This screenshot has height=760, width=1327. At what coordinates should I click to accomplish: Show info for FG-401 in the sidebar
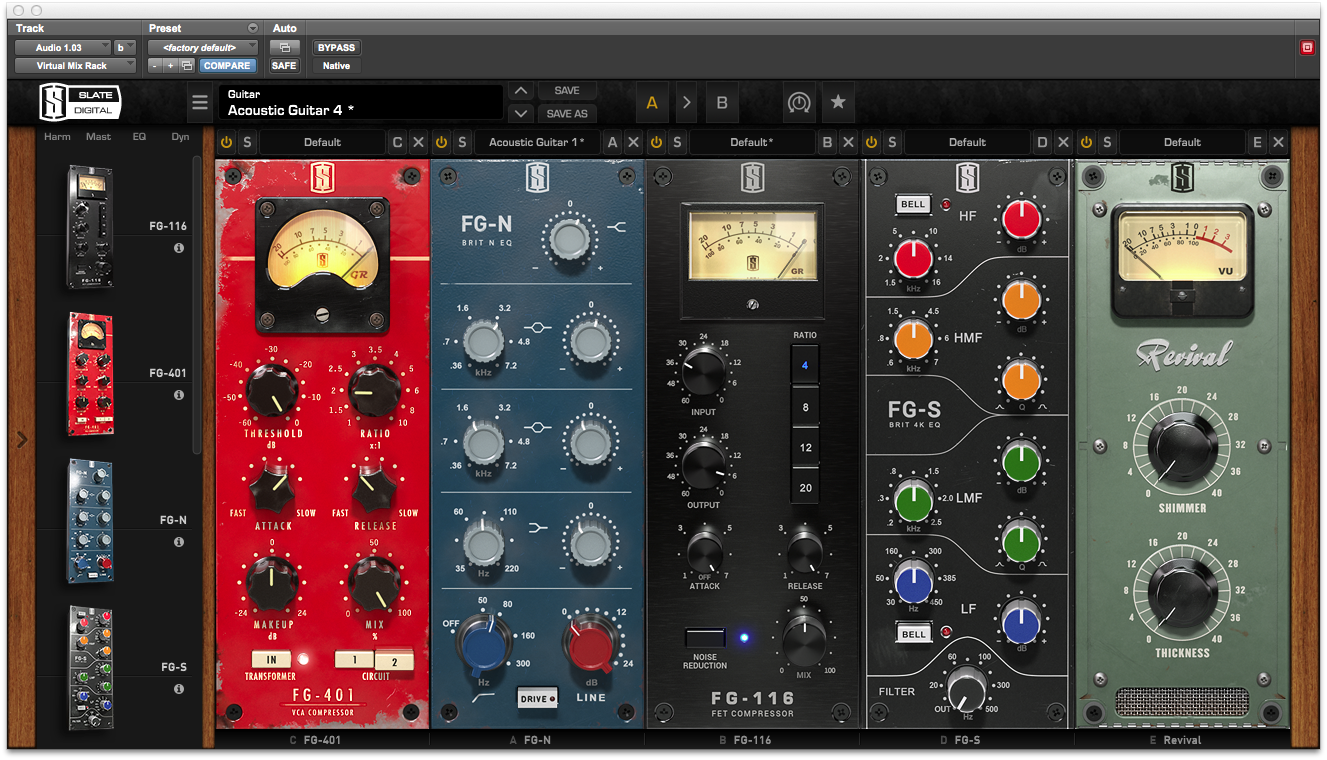click(179, 395)
